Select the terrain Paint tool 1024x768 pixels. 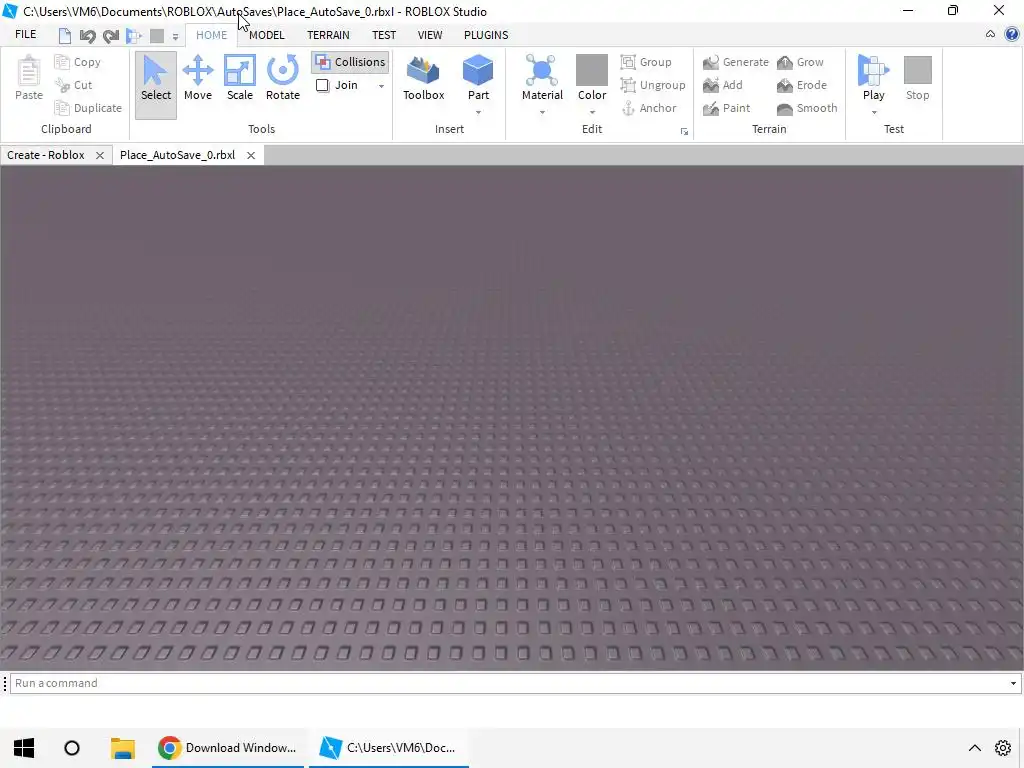pos(726,108)
